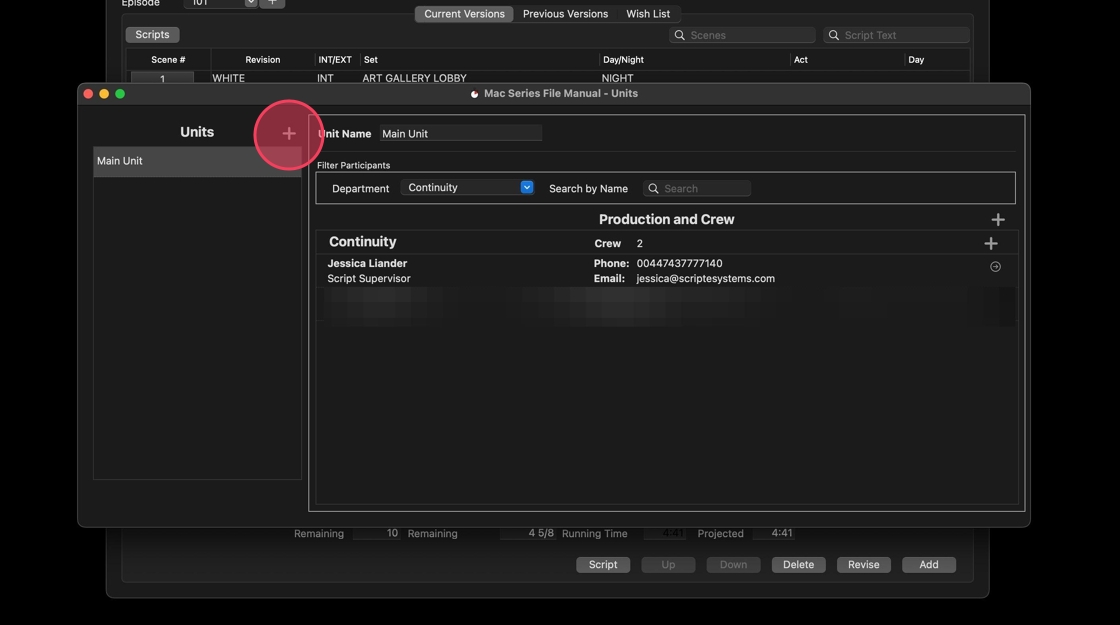Select the Current Versions tab

click(x=464, y=14)
